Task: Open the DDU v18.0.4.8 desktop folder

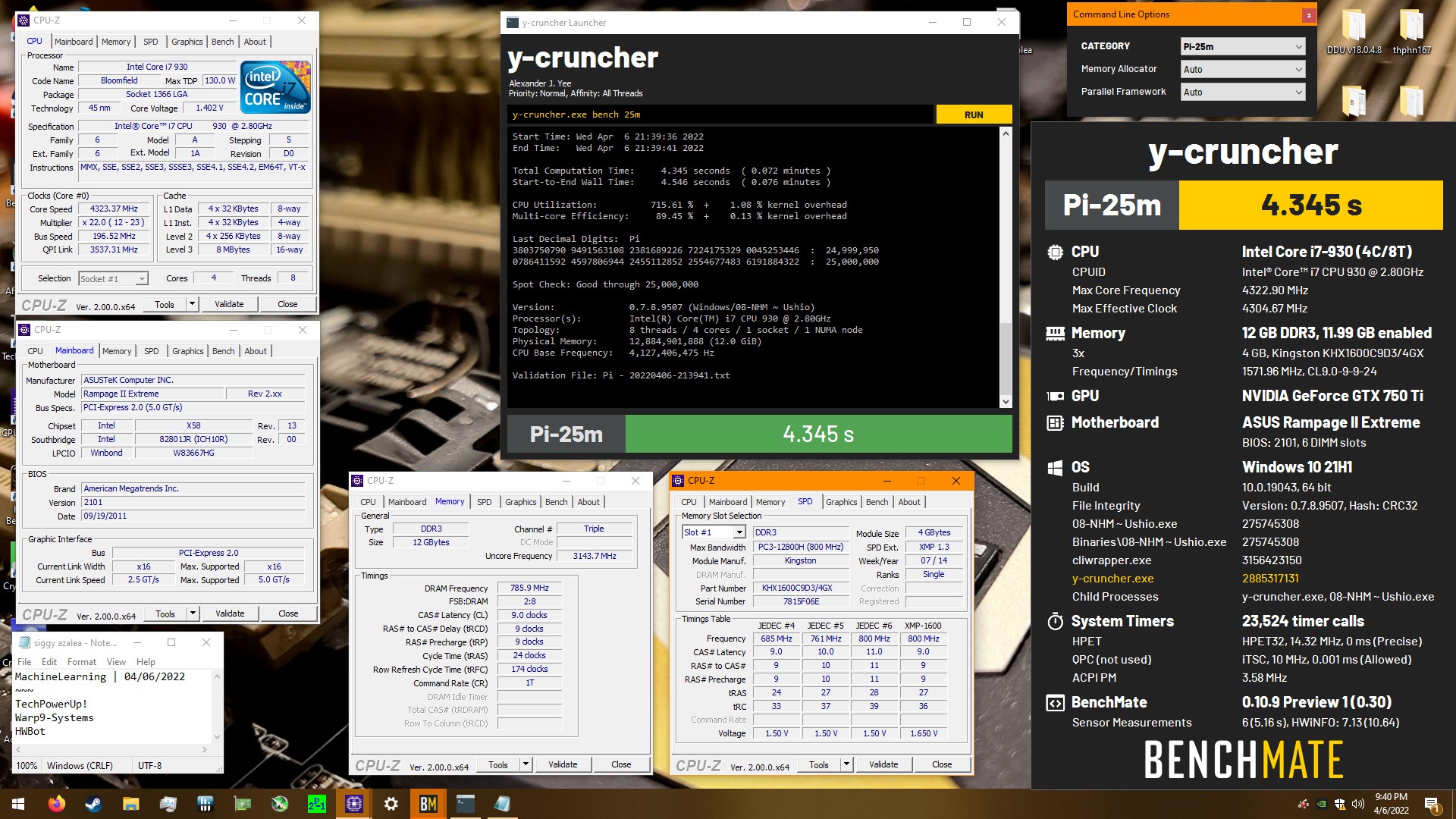Action: click(1354, 32)
